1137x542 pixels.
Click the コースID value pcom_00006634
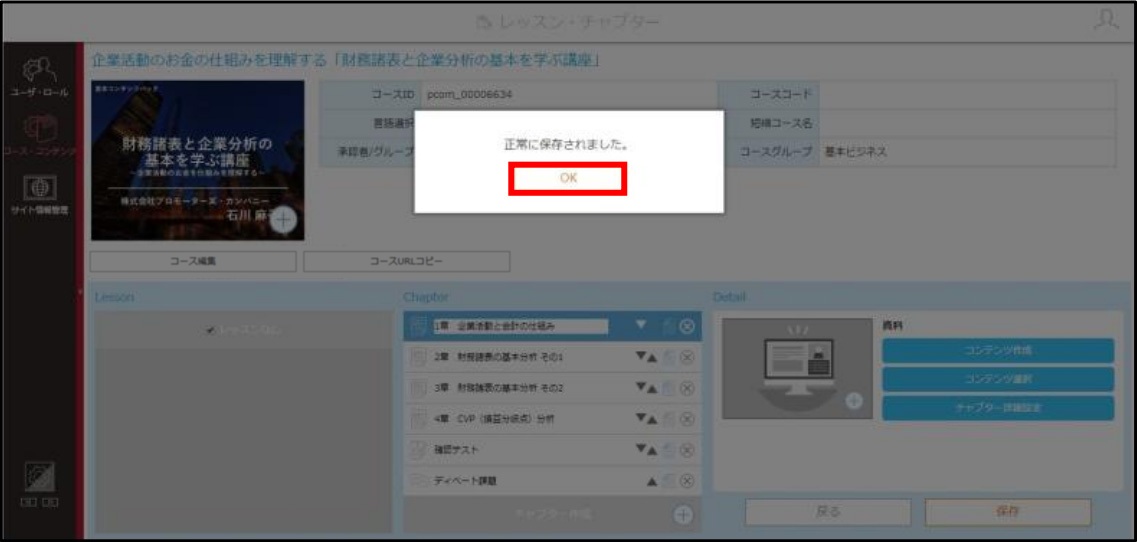click(471, 94)
